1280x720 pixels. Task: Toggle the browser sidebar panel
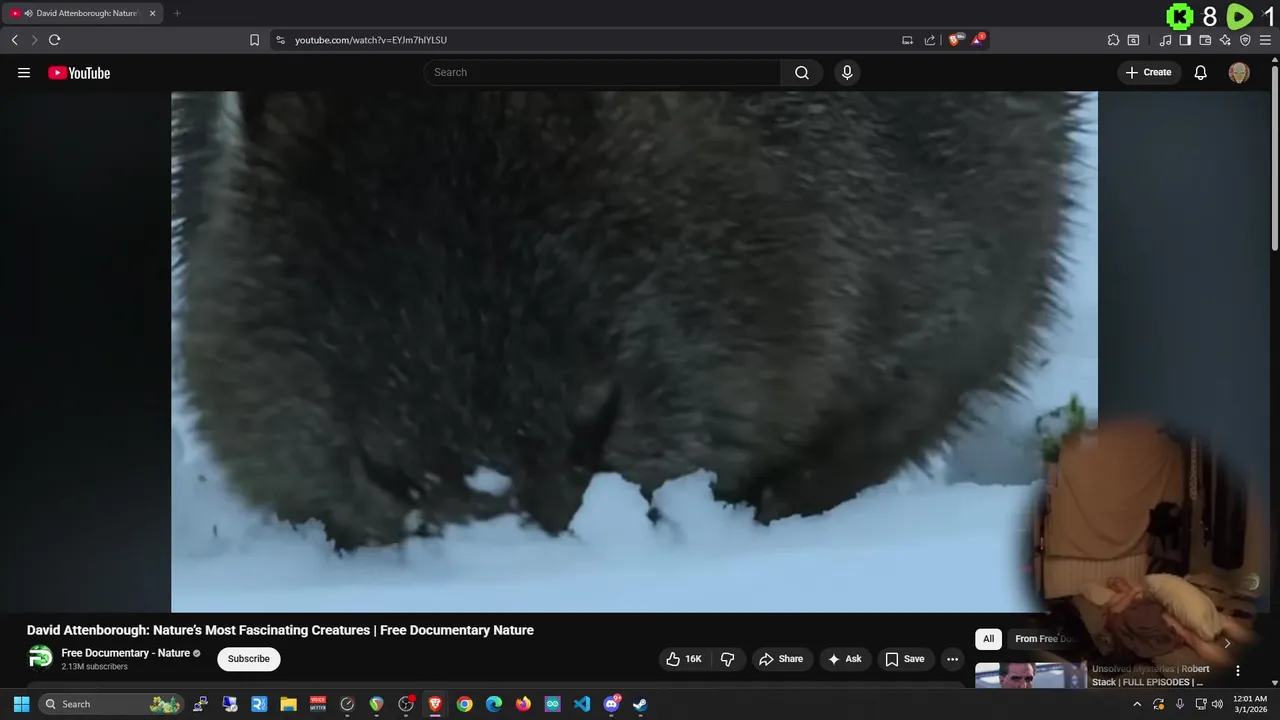(x=1185, y=40)
